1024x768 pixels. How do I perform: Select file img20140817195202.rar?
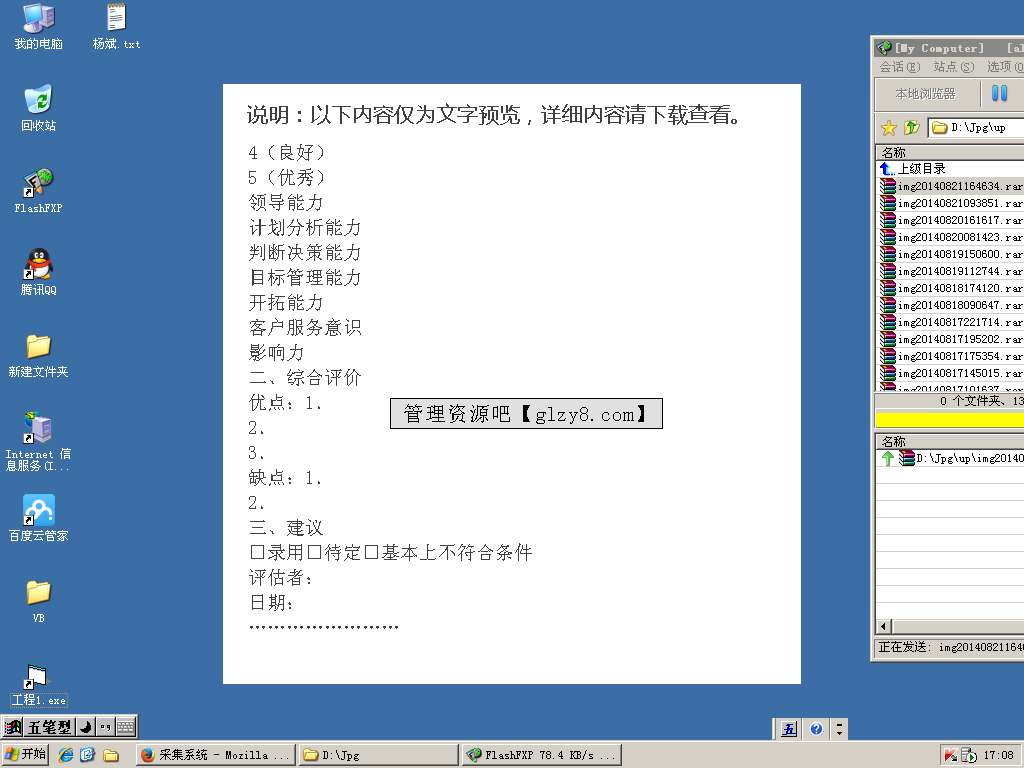coord(950,339)
